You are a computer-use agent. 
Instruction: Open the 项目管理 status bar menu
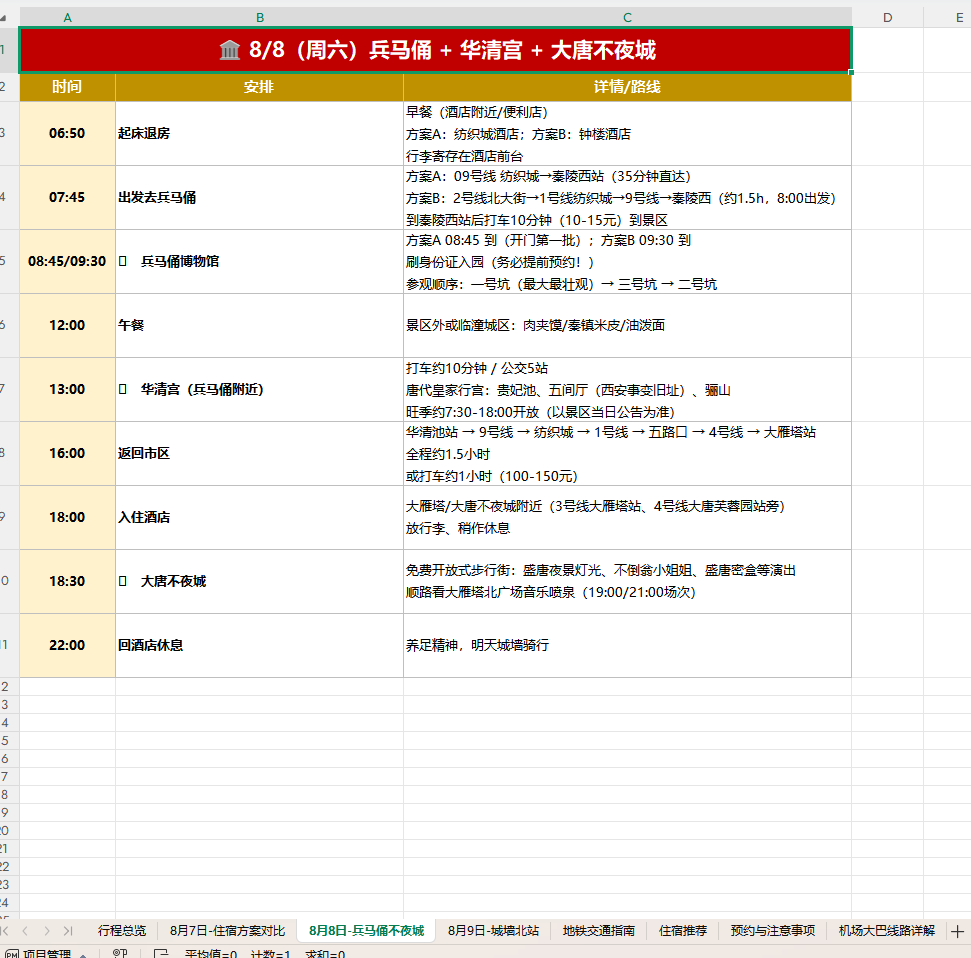pos(46,953)
